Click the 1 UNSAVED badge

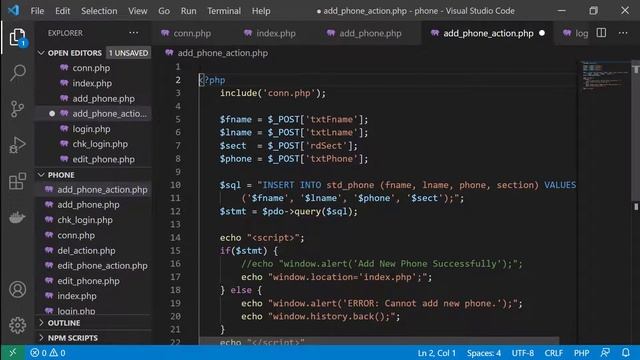click(128, 53)
